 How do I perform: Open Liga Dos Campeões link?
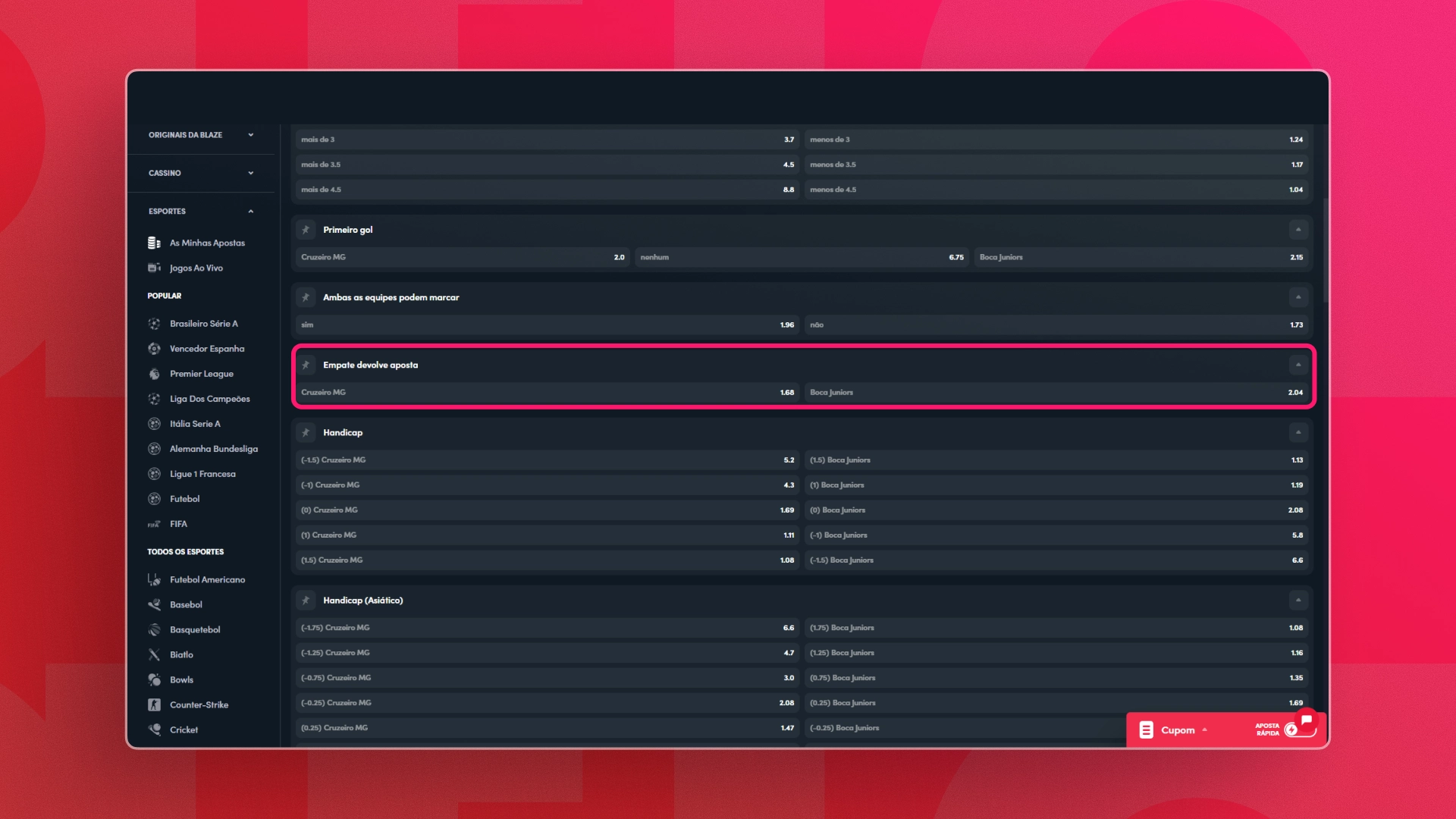[x=209, y=399]
